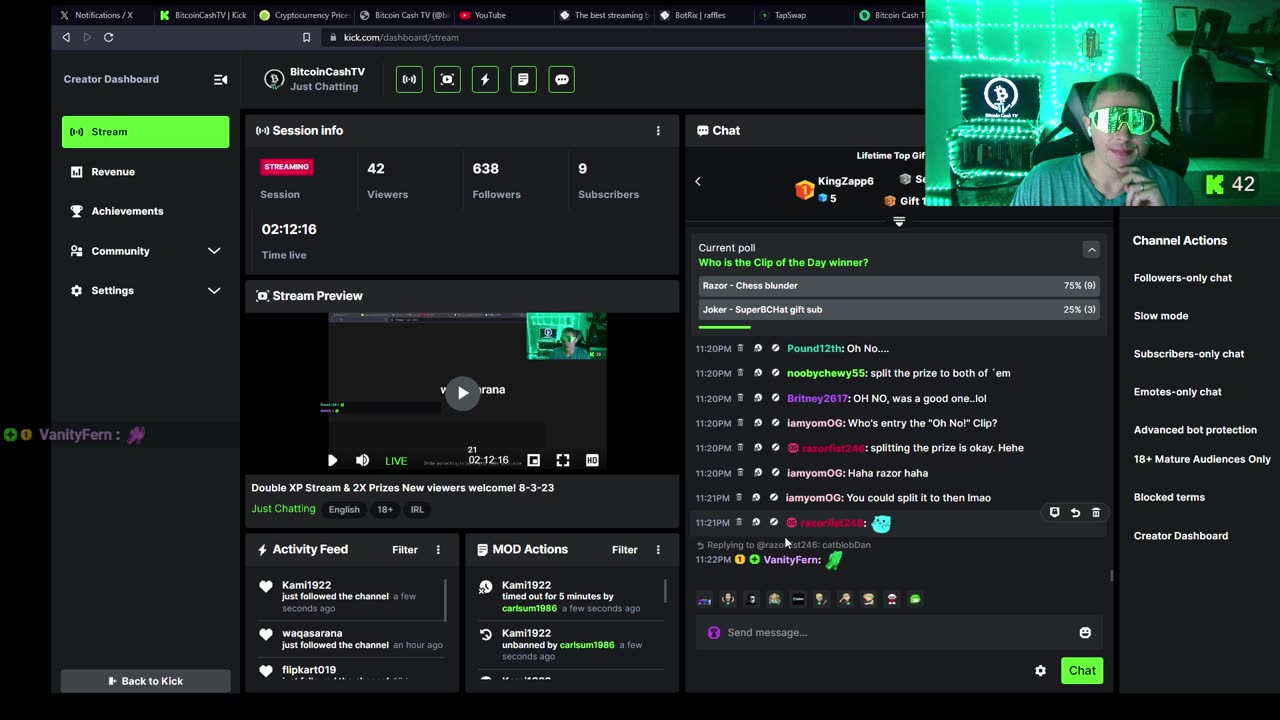Click Just Chatting category link
Viewport: 1280px width, 720px height.
coord(283,509)
